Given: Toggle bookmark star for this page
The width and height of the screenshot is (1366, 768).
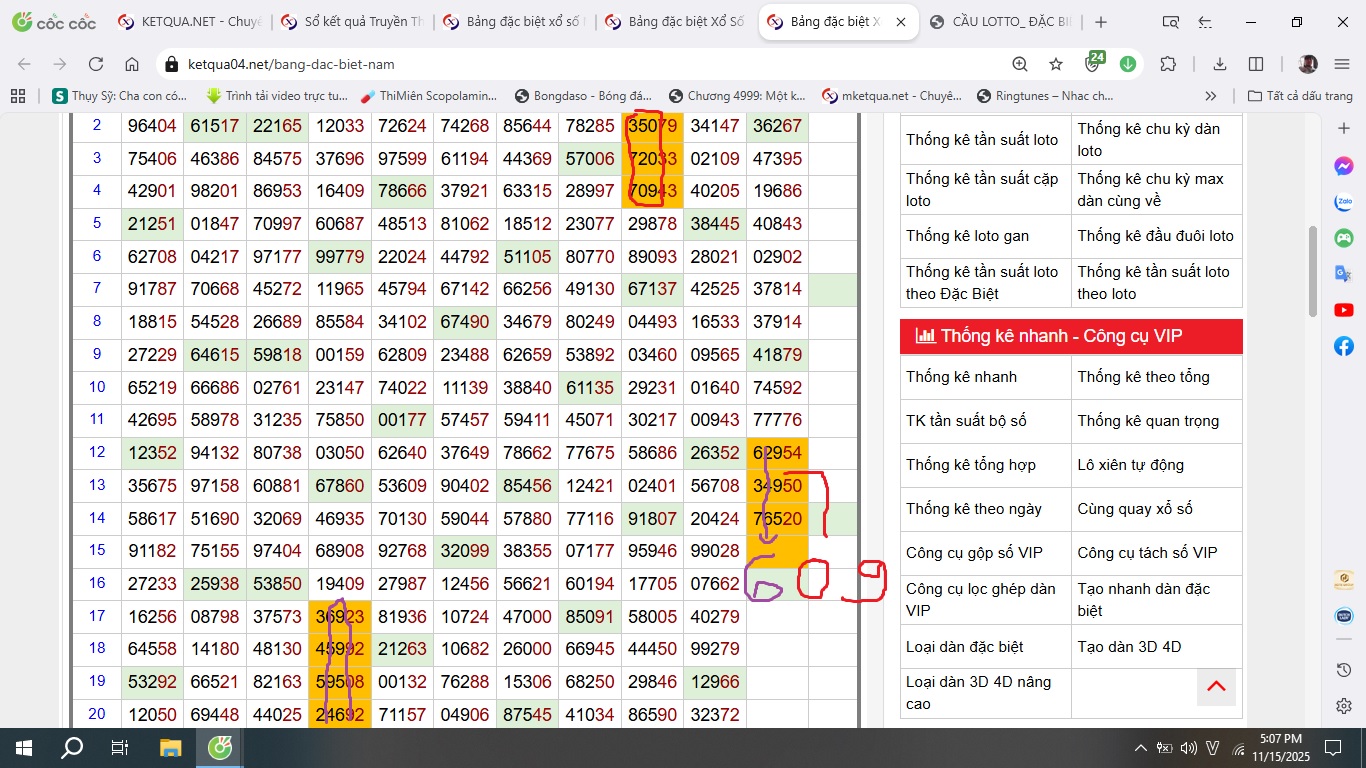Looking at the screenshot, I should 1056,64.
